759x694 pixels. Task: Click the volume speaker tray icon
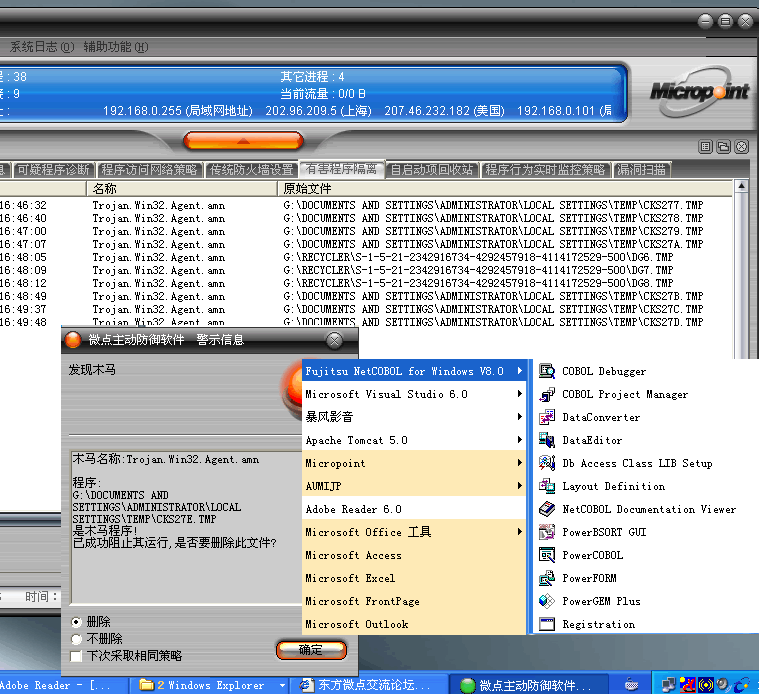coord(723,685)
